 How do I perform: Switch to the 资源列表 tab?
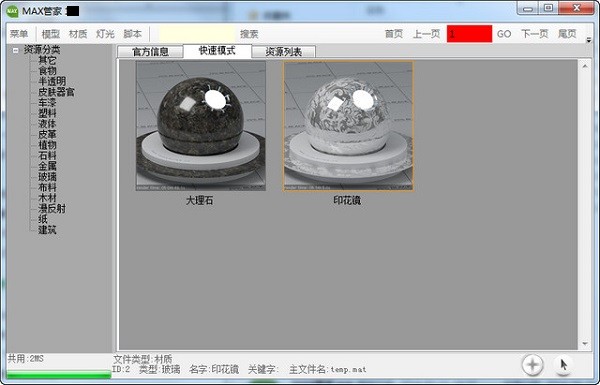pyautogui.click(x=284, y=52)
